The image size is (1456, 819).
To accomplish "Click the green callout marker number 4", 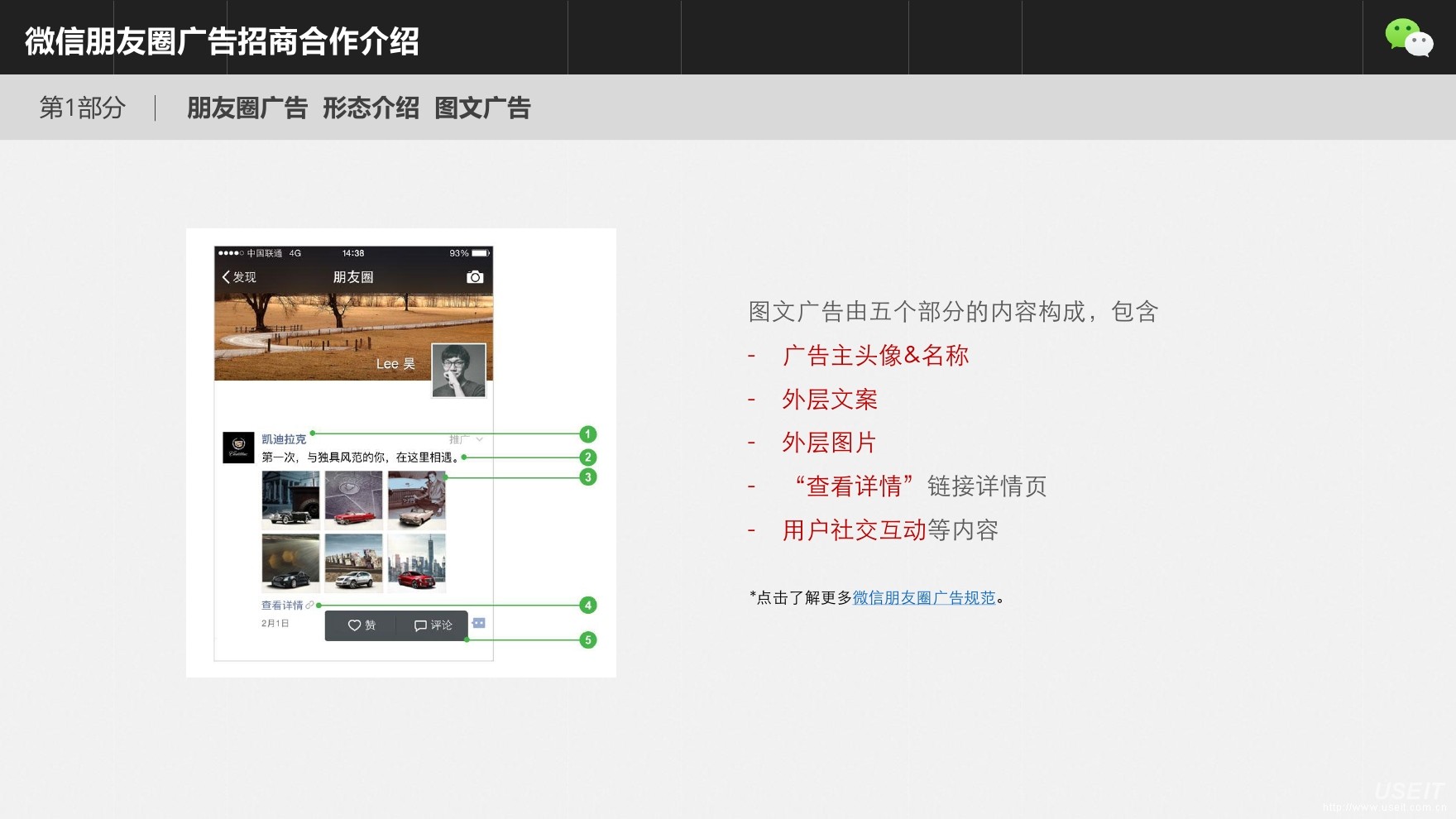I will pyautogui.click(x=587, y=605).
